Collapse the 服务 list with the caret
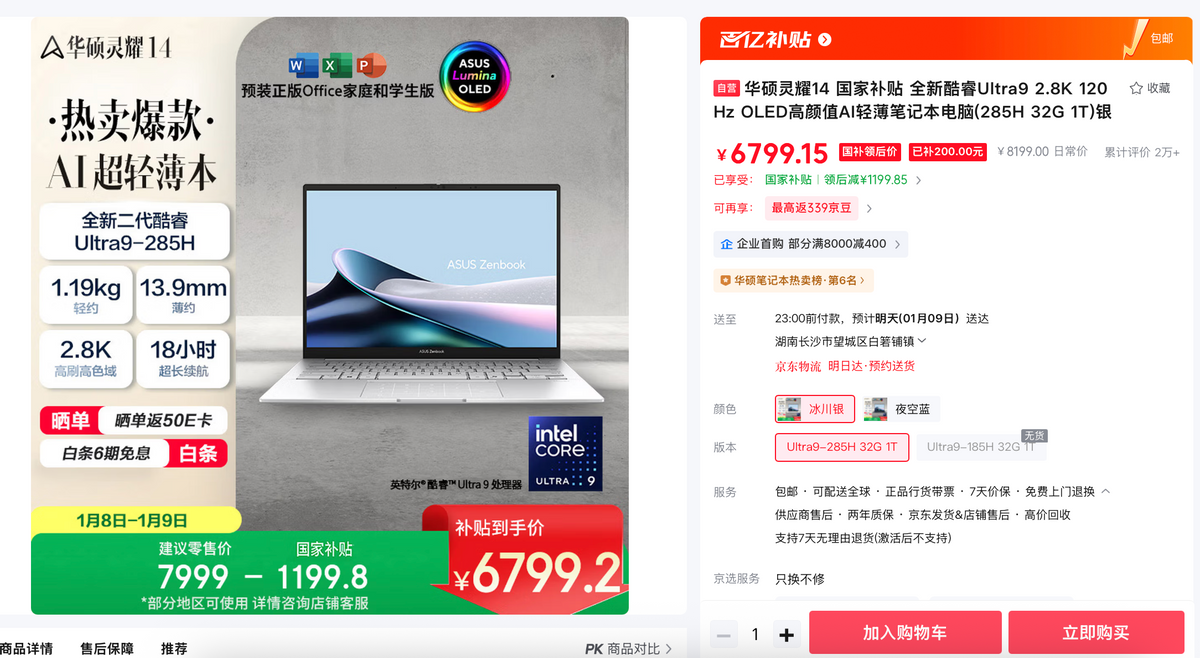The width and height of the screenshot is (1200, 658). coord(1105,492)
